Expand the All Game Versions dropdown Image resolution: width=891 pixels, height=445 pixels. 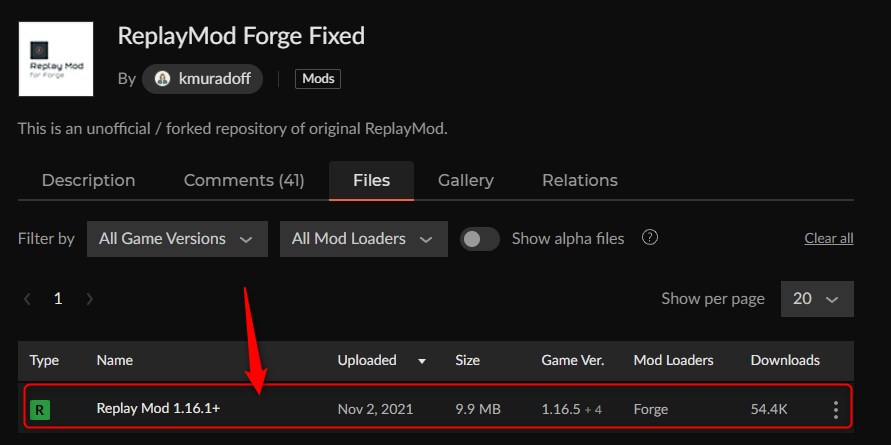(x=177, y=239)
